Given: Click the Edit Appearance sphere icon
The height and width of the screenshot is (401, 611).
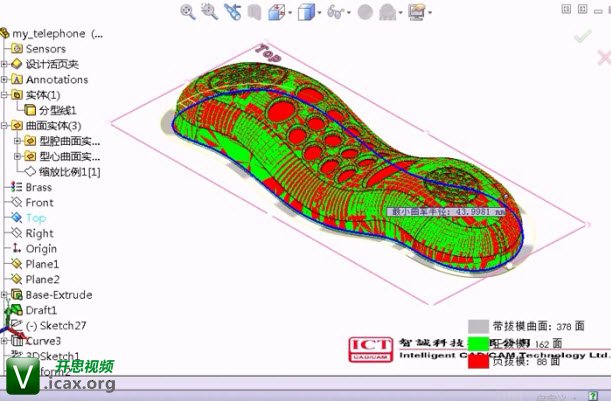Looking at the screenshot, I should click(365, 12).
